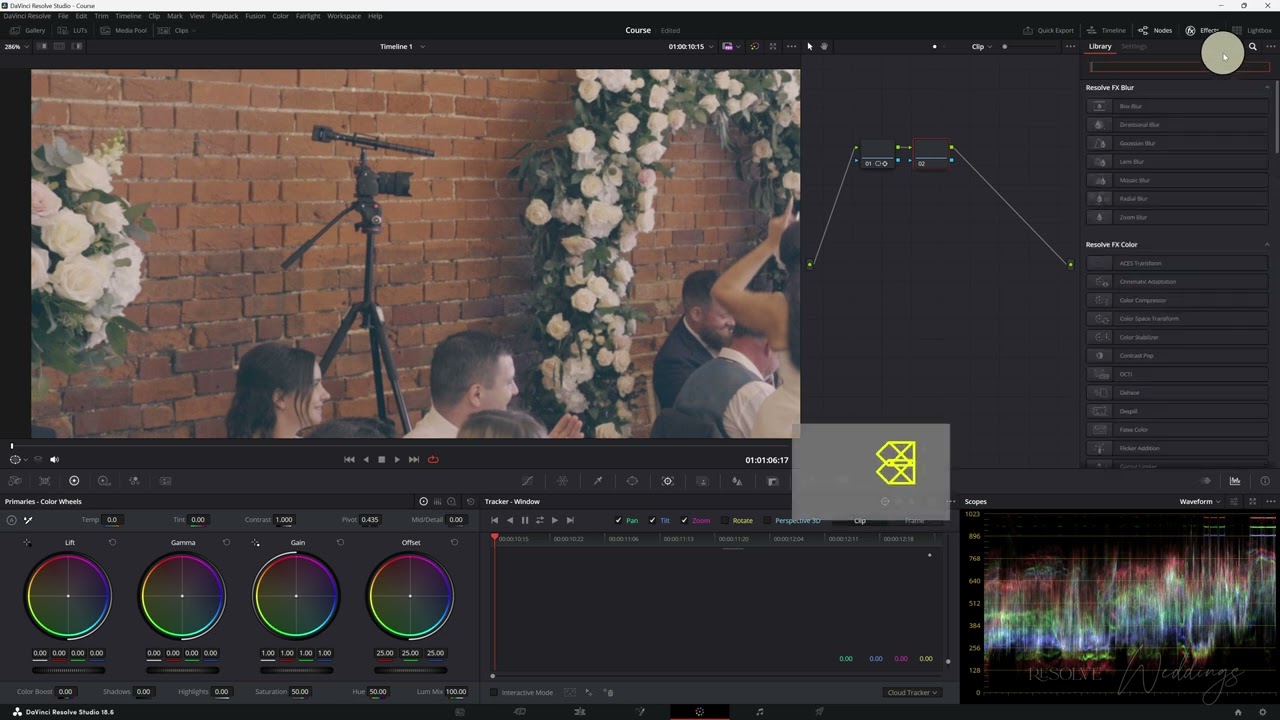This screenshot has width=1280, height=720.
Task: Reset Lift color wheel
Action: pyautogui.click(x=112, y=543)
